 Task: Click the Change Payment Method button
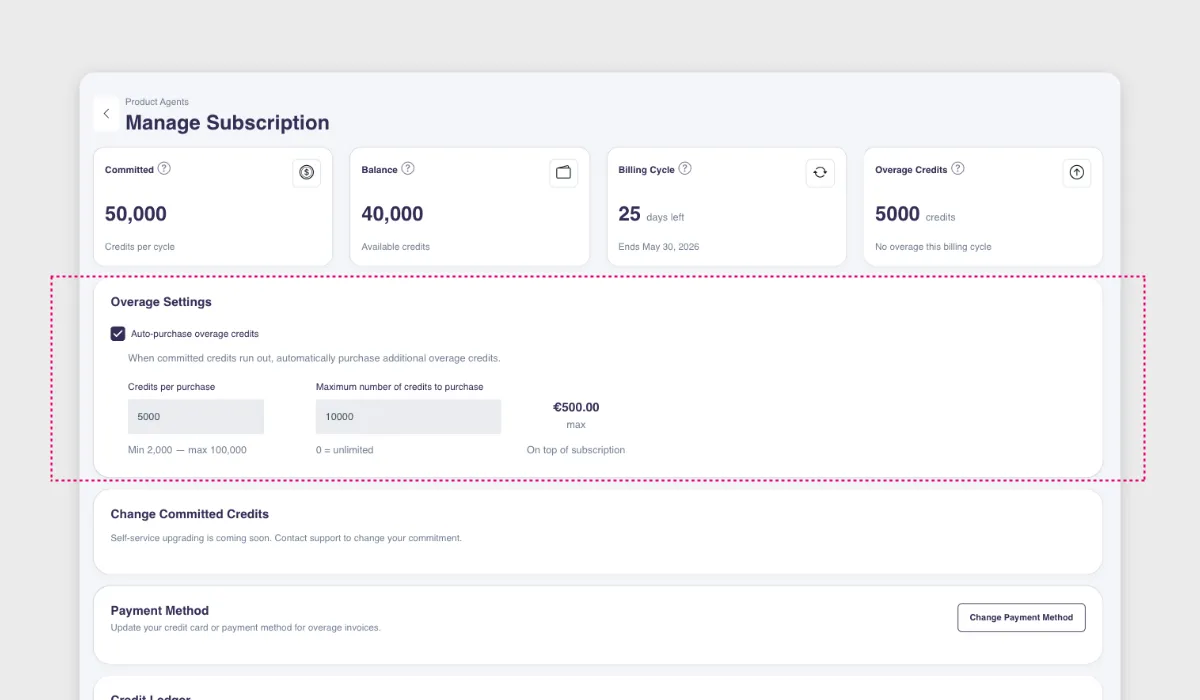[x=1021, y=617]
